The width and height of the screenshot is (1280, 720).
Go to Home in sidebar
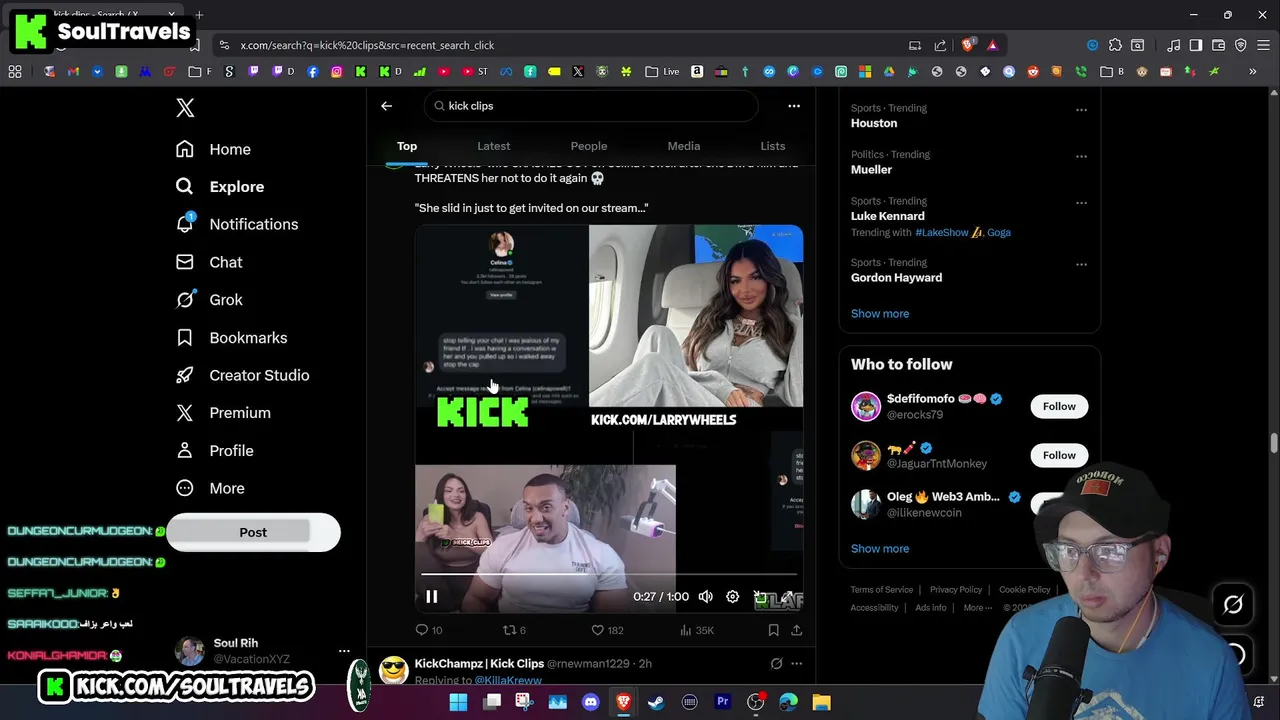(x=213, y=149)
